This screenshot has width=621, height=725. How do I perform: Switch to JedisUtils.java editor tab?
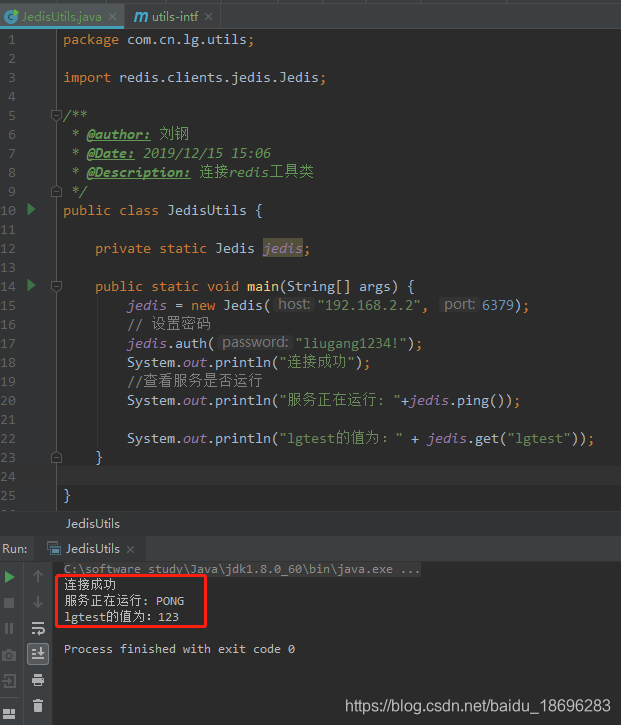pos(61,17)
